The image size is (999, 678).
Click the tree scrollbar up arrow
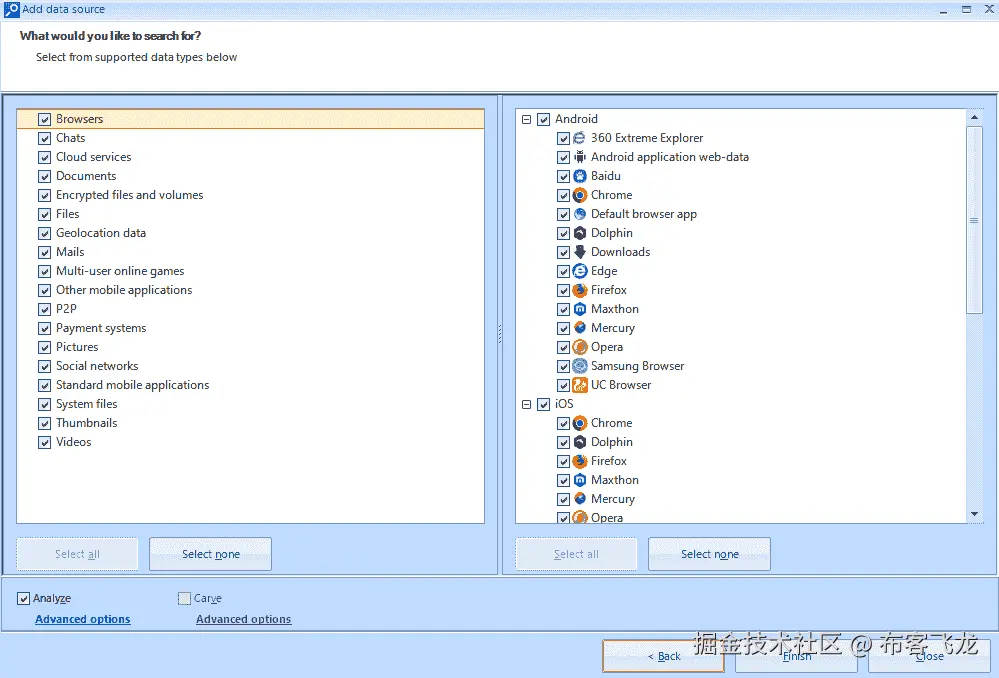[x=974, y=117]
